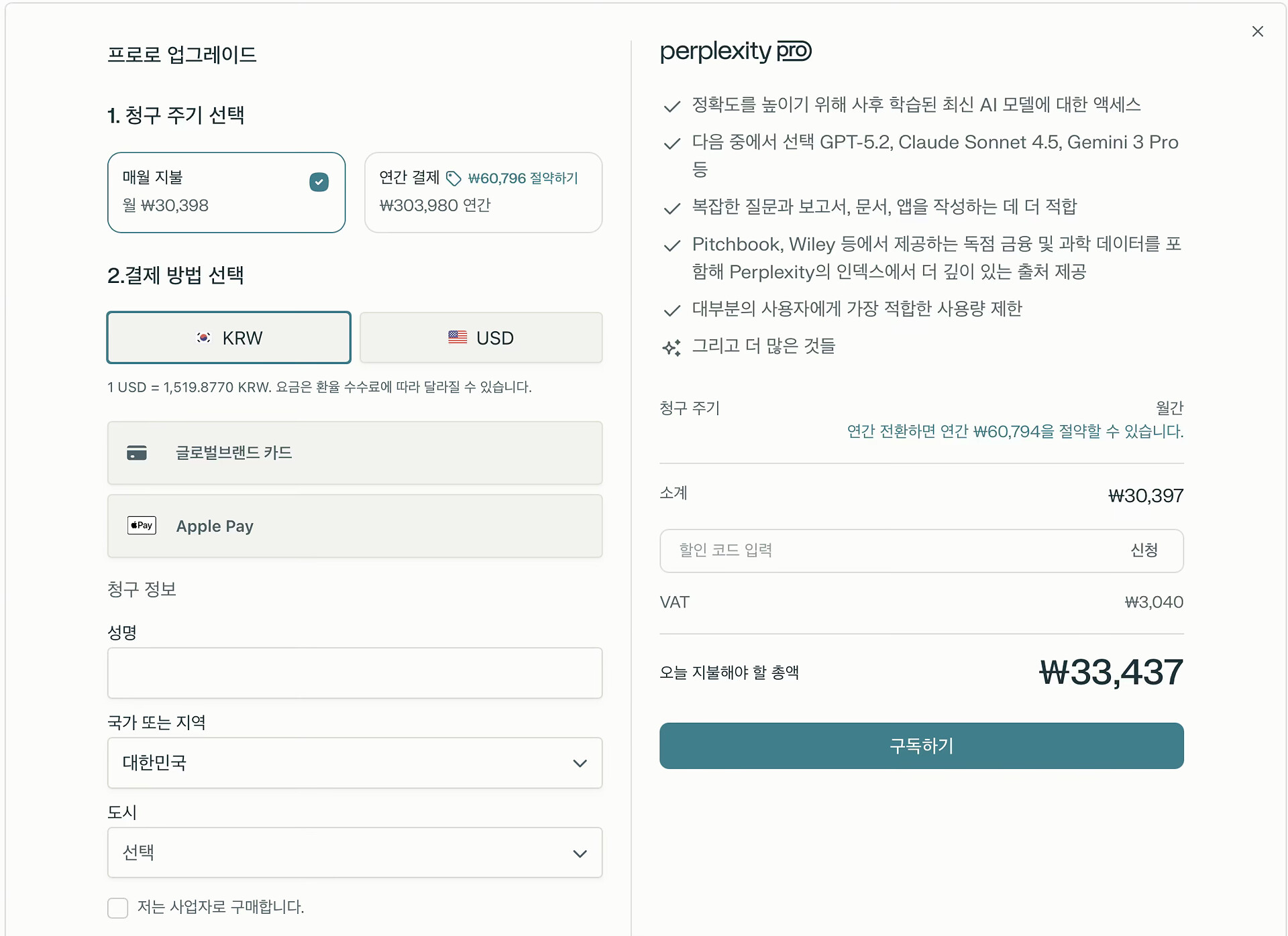Screen dimensions: 1288x936
Task: Choose 글로벌브랜드 카드 payment method
Action: [354, 453]
